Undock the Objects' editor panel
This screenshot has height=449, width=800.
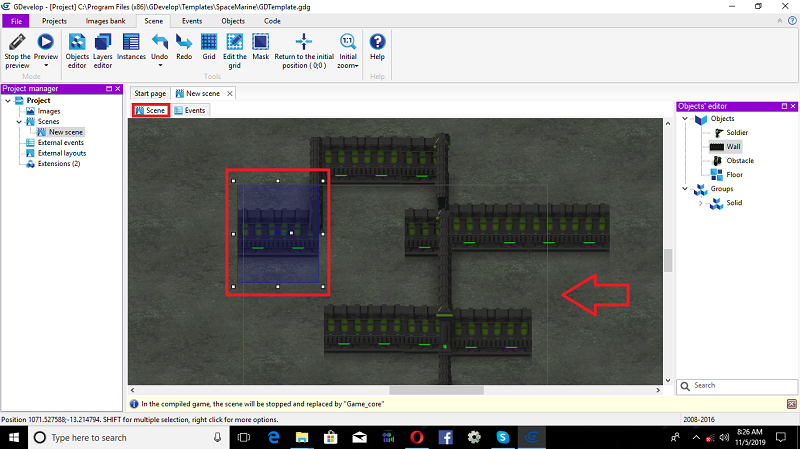tap(784, 106)
